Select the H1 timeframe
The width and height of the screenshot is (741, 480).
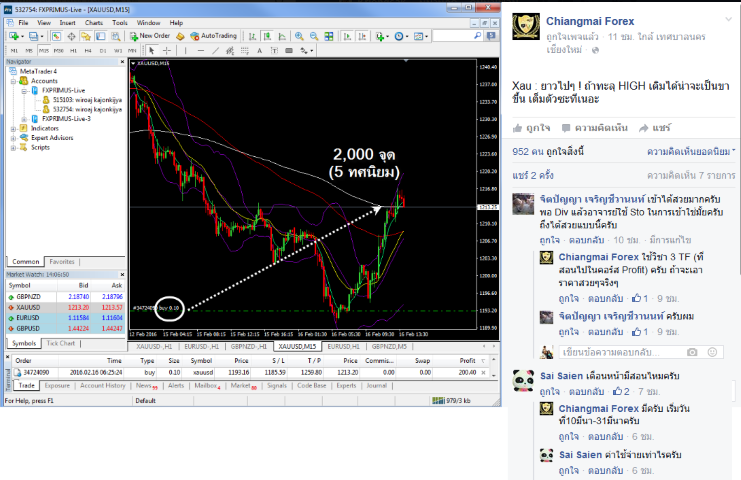pyautogui.click(x=73, y=51)
